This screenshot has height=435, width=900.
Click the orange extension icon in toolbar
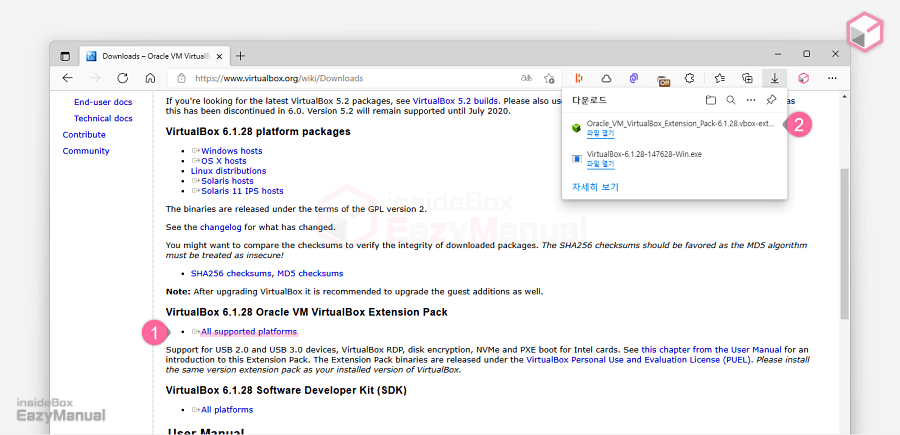[x=579, y=78]
